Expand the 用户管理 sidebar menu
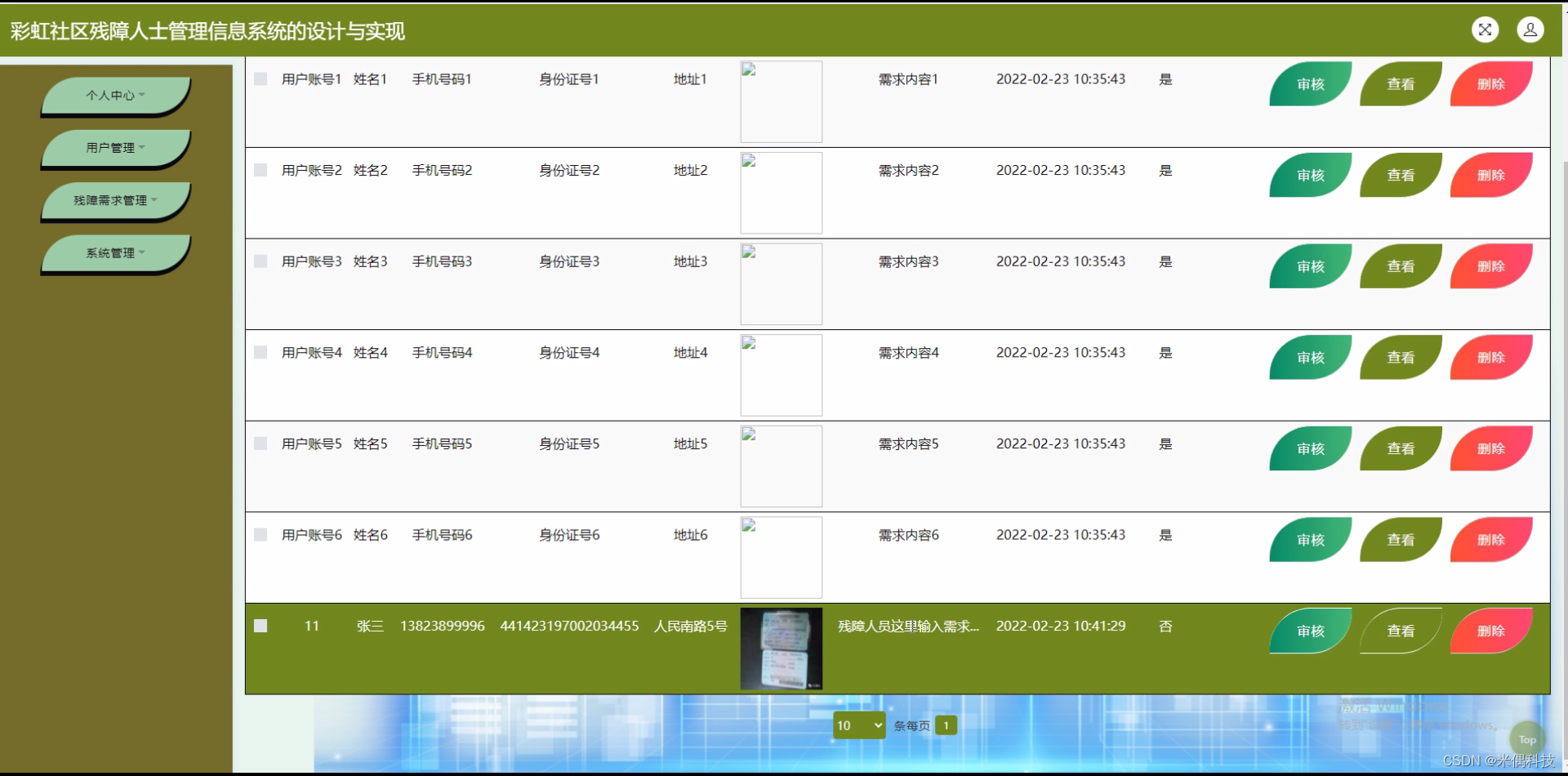The height and width of the screenshot is (776, 1568). click(115, 149)
